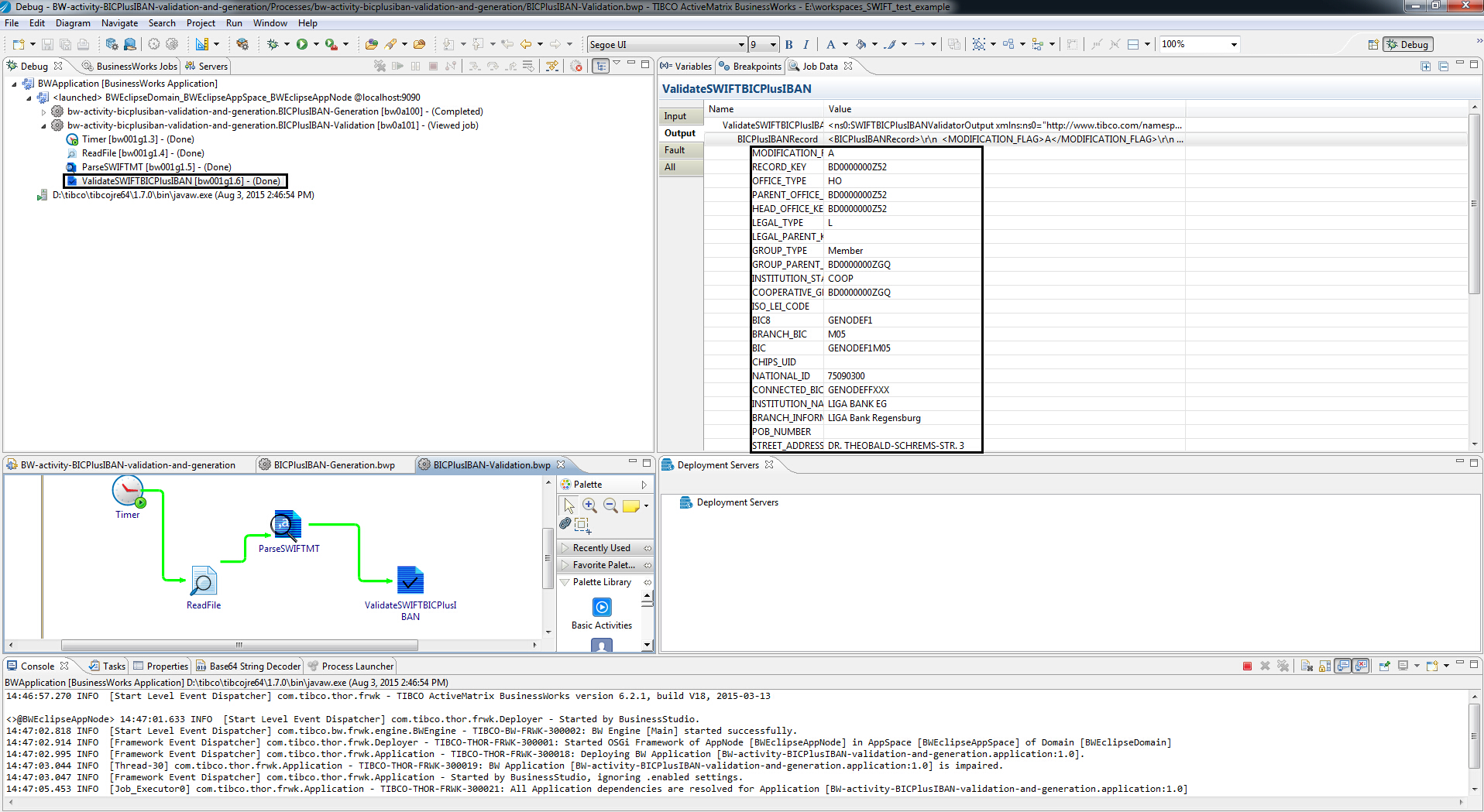Open the Navigate menu
This screenshot has width=1484, height=812.
[119, 23]
